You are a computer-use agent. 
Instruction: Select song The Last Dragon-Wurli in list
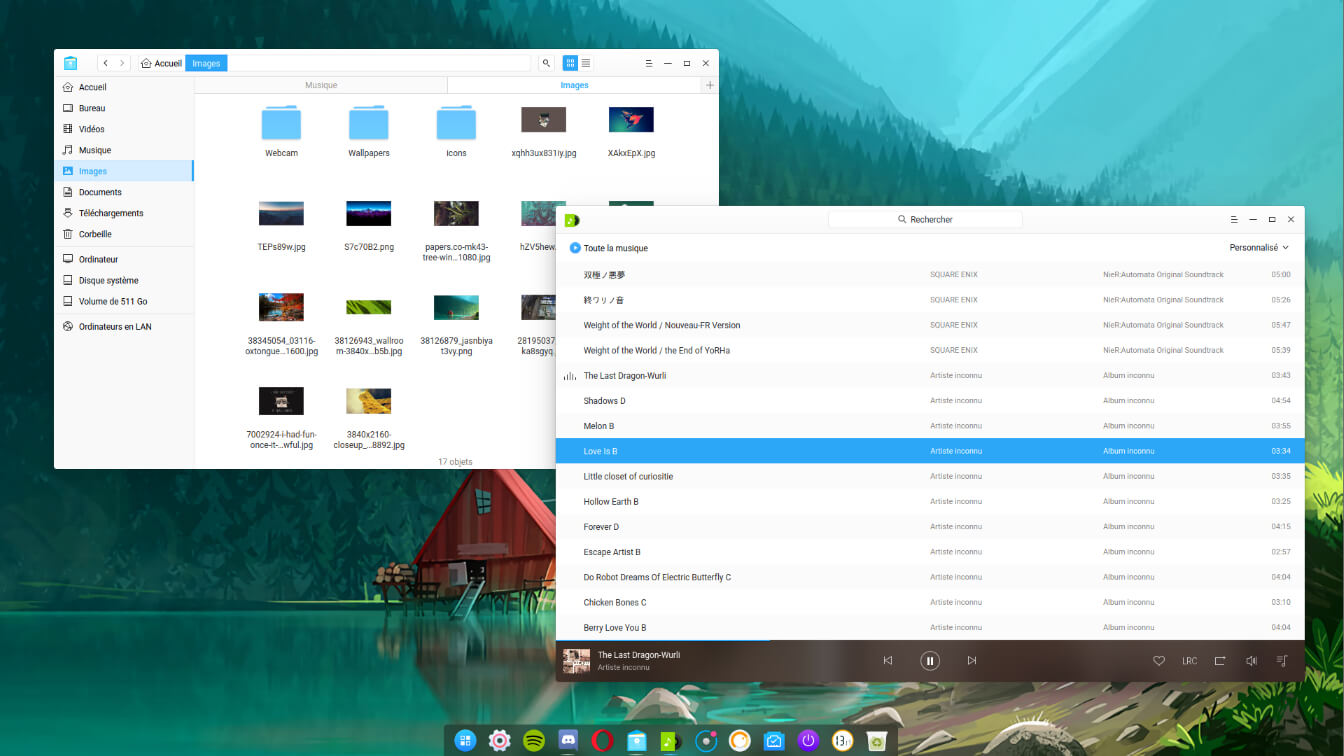point(930,376)
